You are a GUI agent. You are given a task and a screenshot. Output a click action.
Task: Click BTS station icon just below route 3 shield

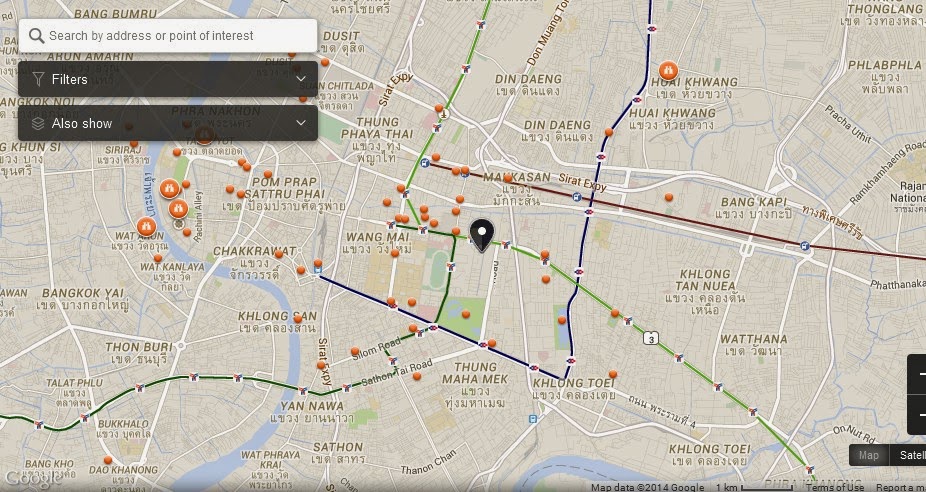click(679, 358)
